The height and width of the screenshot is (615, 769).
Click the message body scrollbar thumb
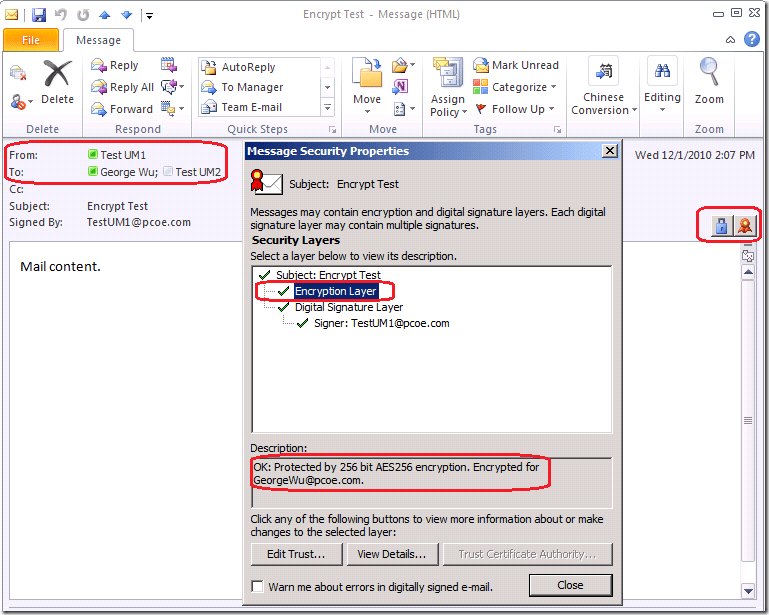[748, 420]
